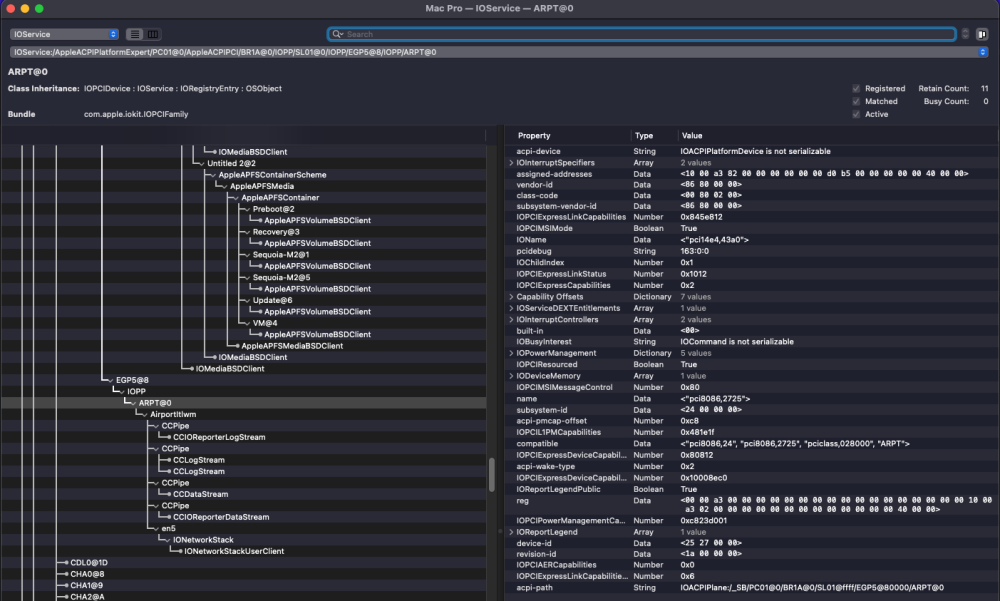Select the subsystem-id property row

[753, 410]
